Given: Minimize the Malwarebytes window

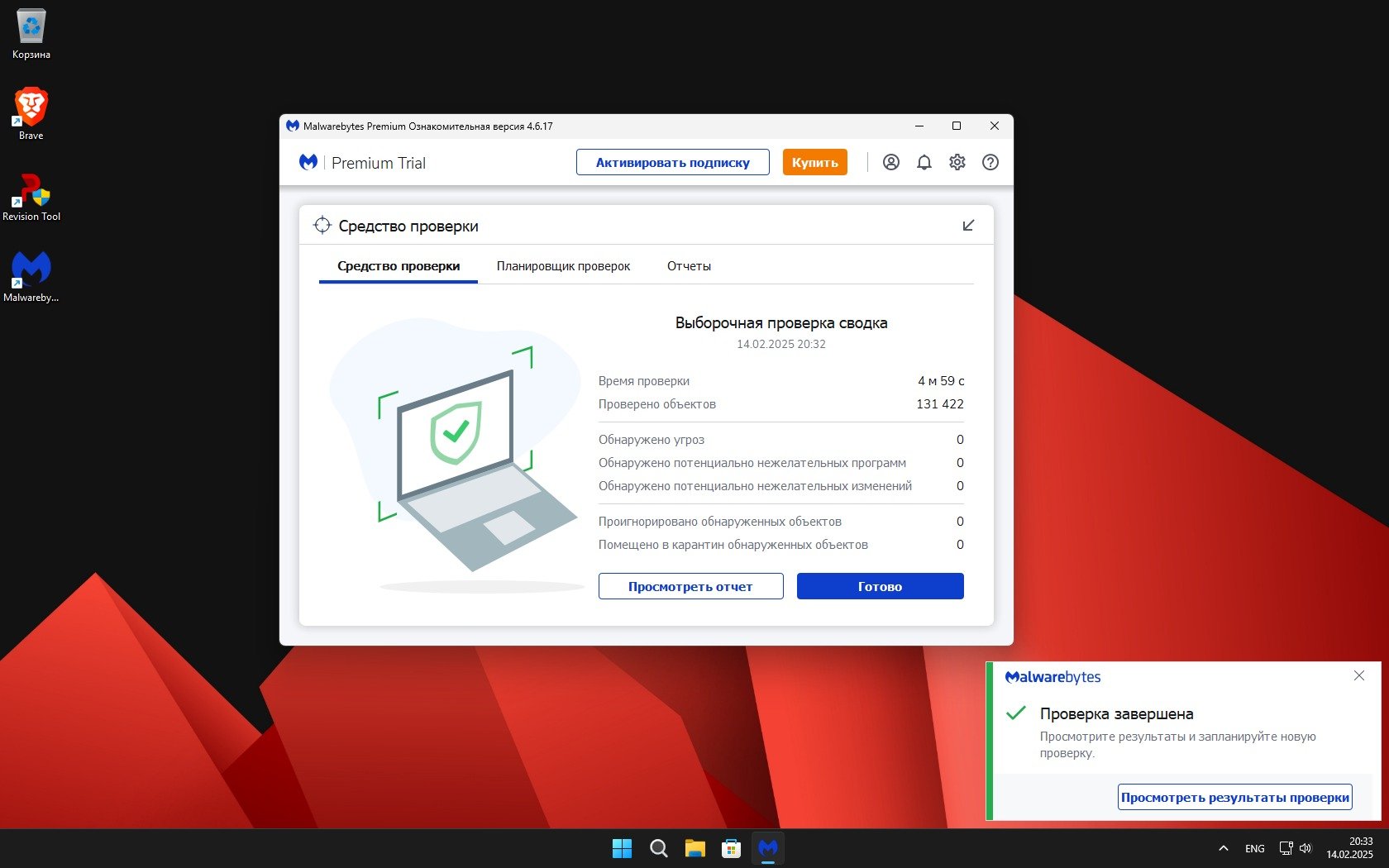Looking at the screenshot, I should click(919, 126).
